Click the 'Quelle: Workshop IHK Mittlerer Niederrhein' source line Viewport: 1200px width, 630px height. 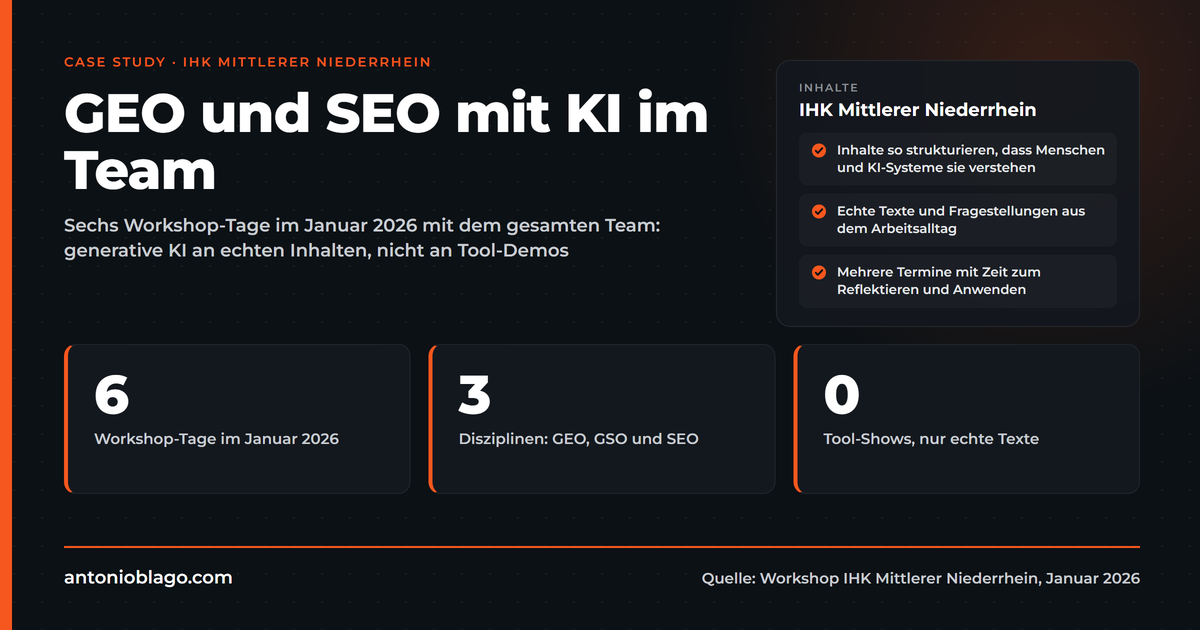coord(921,578)
